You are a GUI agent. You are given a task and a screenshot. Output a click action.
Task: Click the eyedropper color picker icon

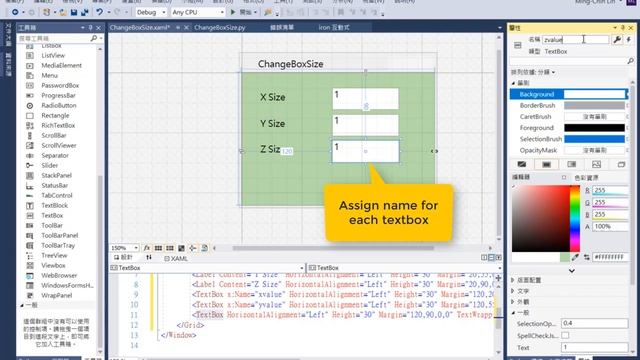pos(575,257)
